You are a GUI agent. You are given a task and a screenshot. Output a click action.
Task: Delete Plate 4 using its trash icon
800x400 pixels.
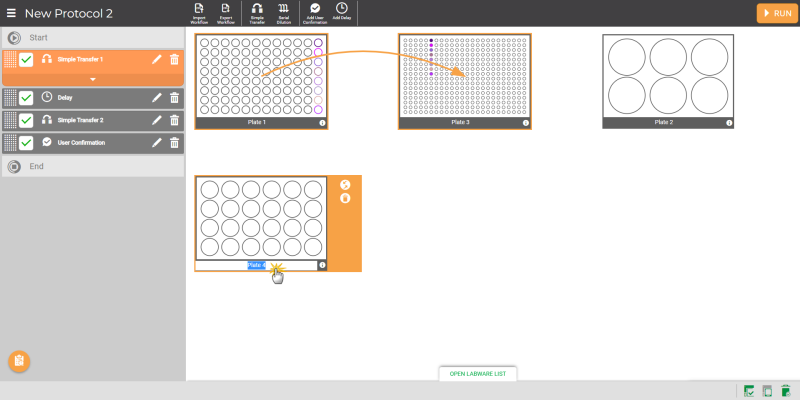click(x=345, y=198)
